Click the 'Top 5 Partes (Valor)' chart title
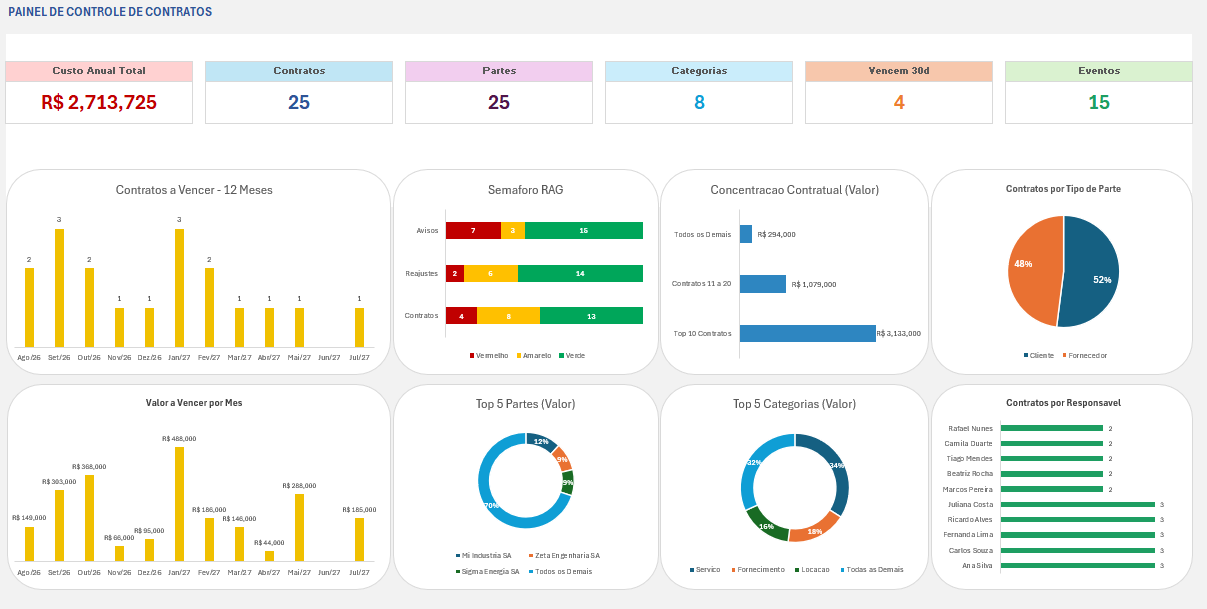Screen dimensions: 1207x609 [526, 404]
